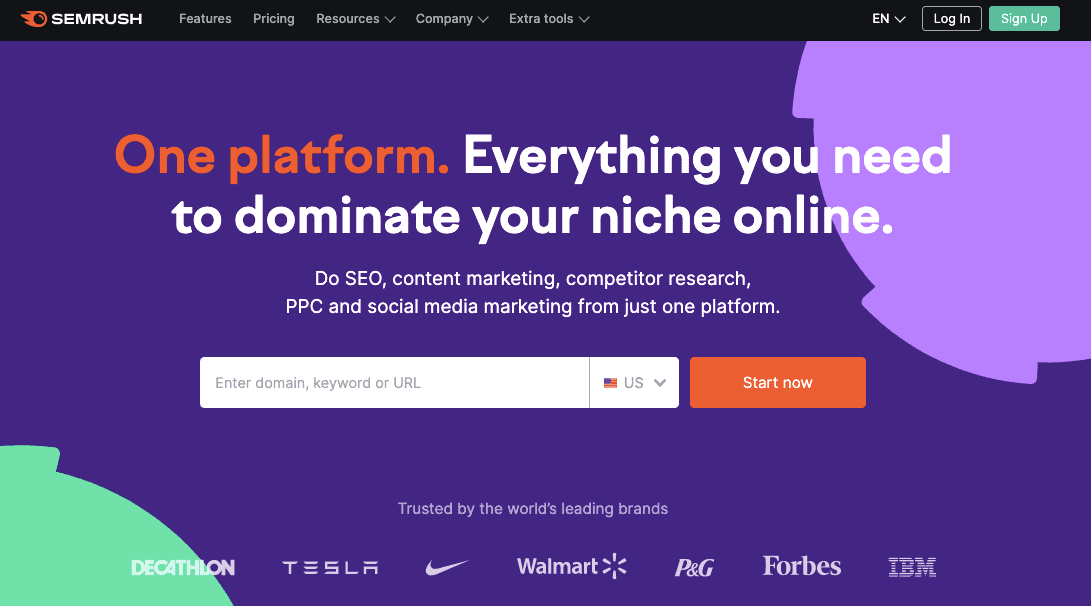Select the Tesla brand logo
Image resolution: width=1091 pixels, height=606 pixels.
point(329,566)
